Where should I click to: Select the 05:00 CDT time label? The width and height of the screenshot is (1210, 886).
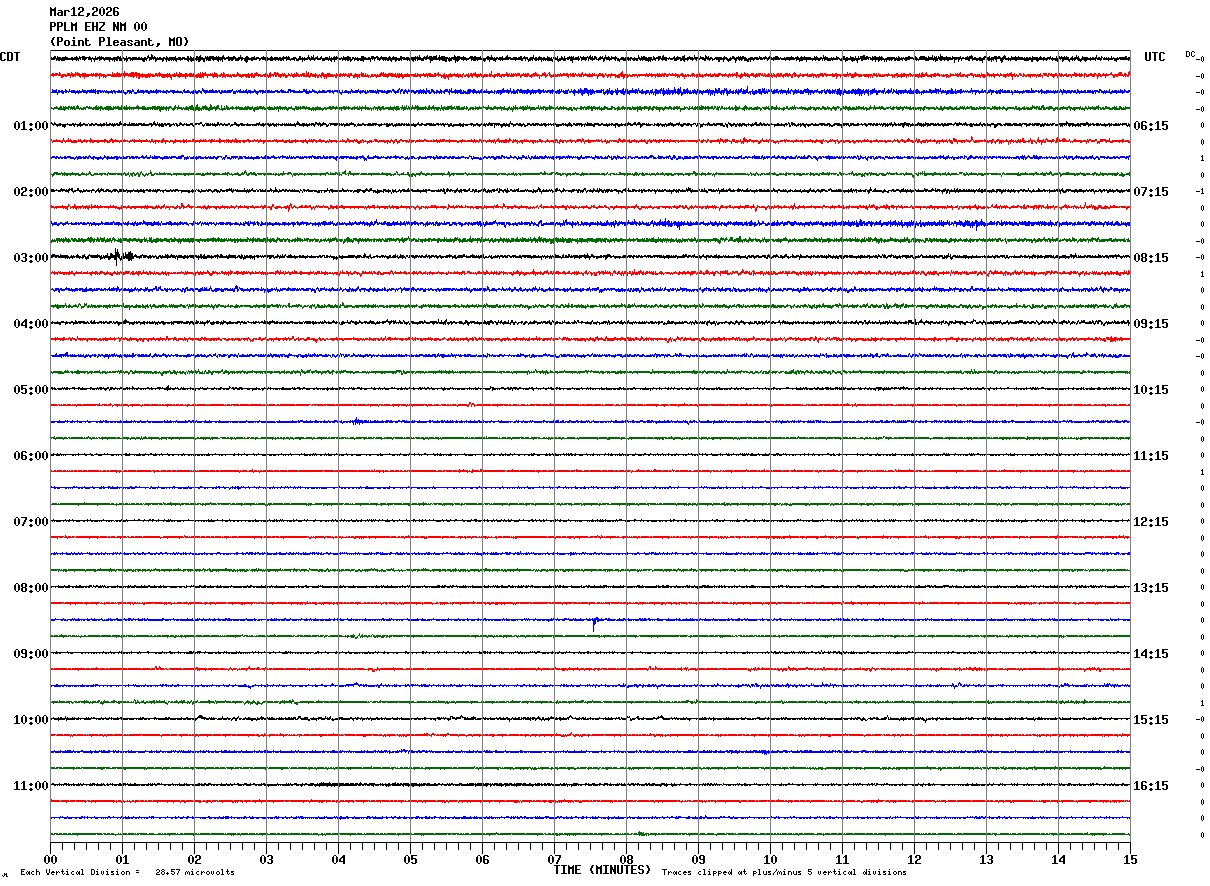tap(30, 390)
